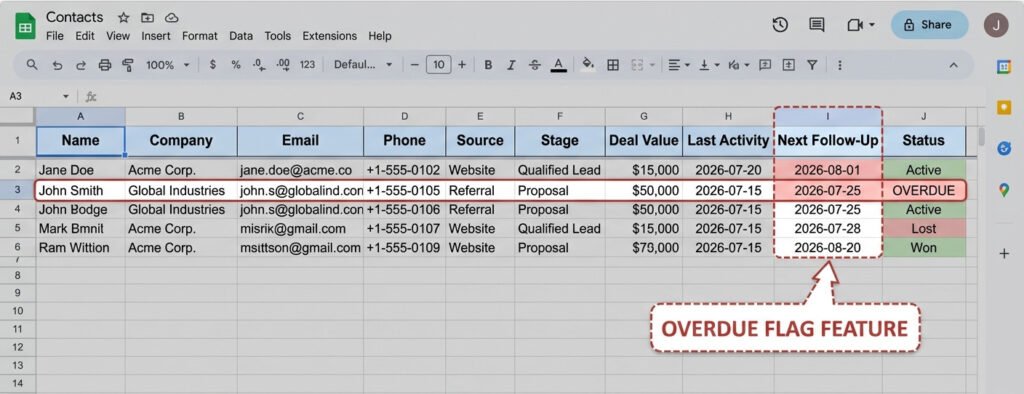Viewport: 1024px width, 394px height.
Task: Toggle italic formatting
Action: point(511,65)
